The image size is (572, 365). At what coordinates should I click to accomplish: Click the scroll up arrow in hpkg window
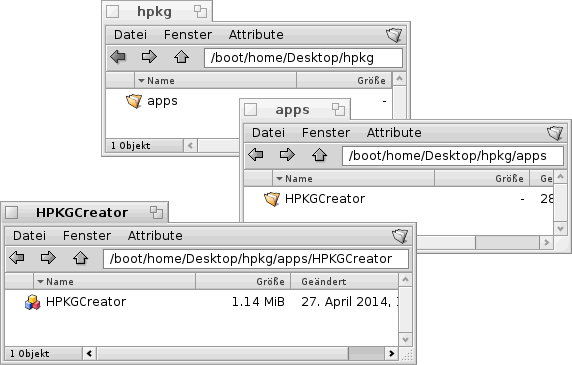coord(399,79)
